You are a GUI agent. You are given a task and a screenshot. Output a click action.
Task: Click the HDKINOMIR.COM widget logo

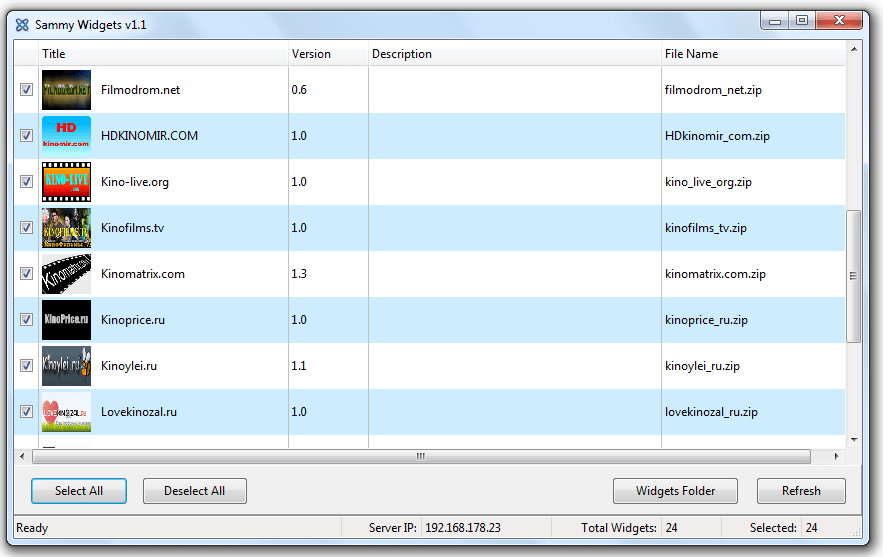click(x=66, y=136)
